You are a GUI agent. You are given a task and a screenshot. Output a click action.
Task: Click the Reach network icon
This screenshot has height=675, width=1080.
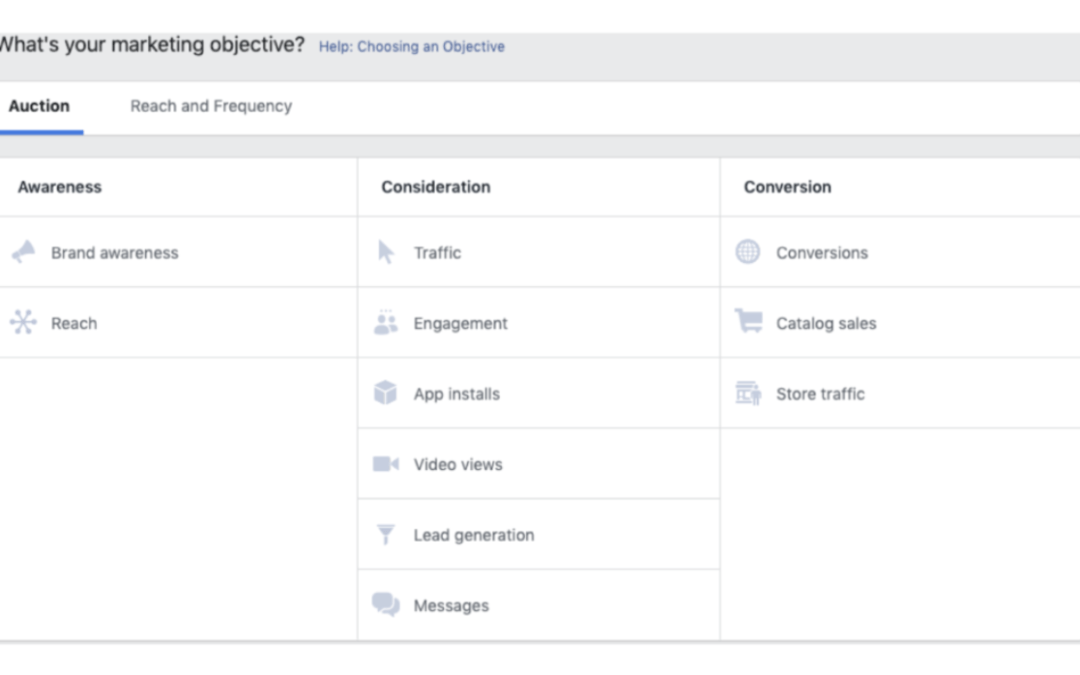click(23, 322)
